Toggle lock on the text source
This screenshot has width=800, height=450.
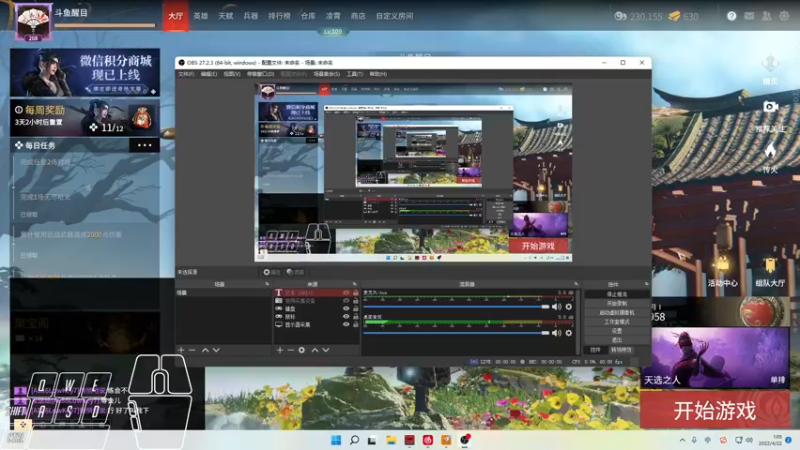coord(356,293)
